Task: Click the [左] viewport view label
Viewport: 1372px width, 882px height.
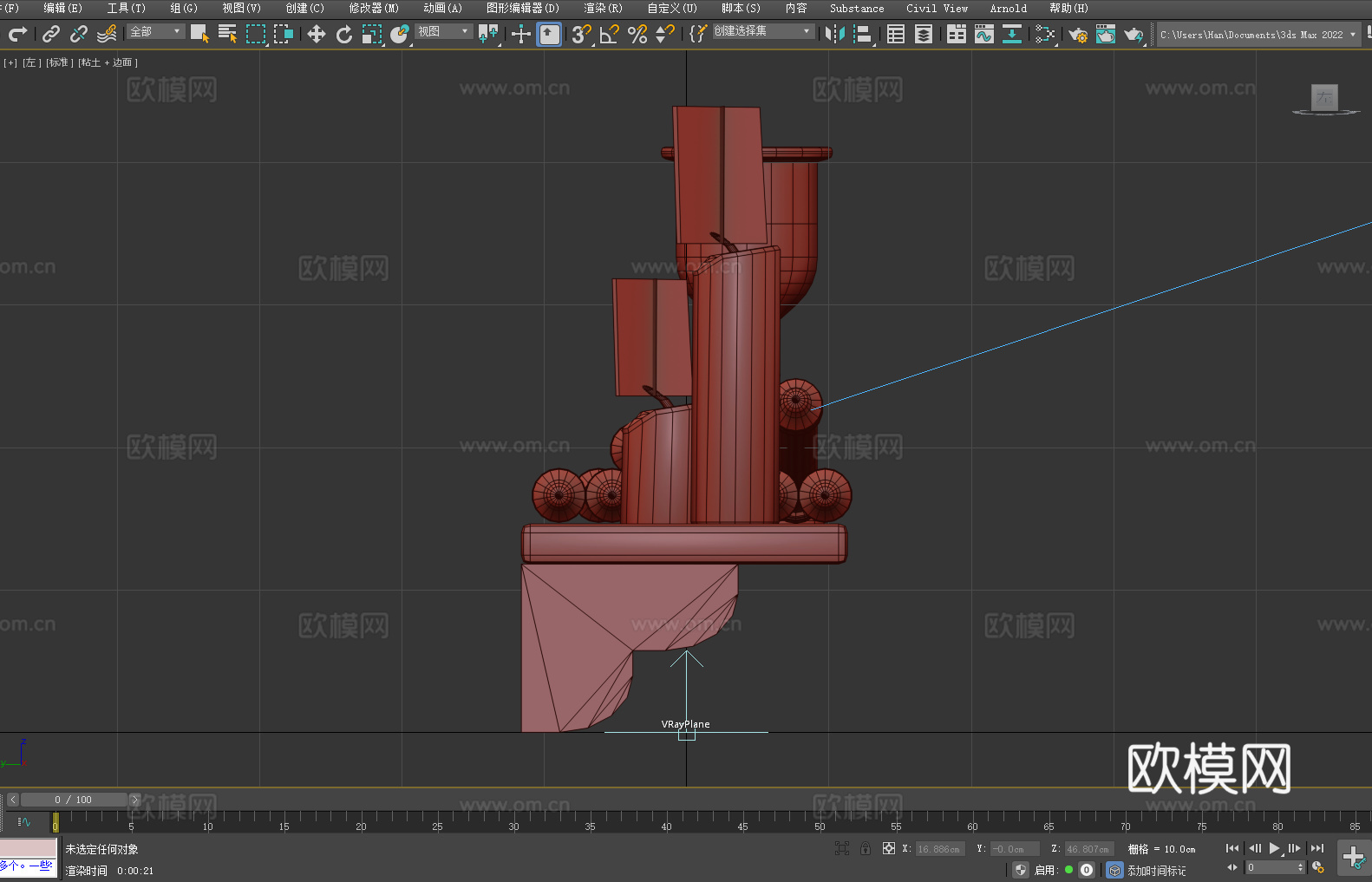Action: [30, 62]
